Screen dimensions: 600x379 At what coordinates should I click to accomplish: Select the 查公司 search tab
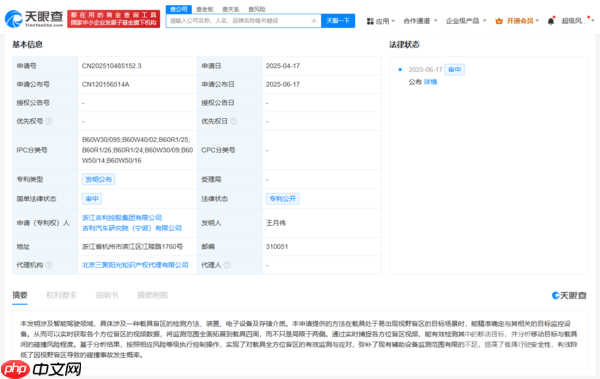click(179, 9)
